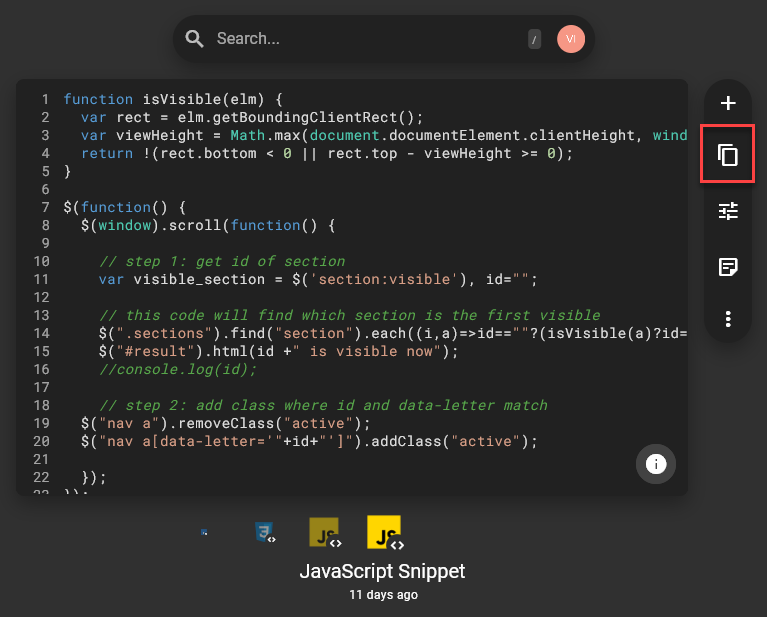This screenshot has width=767, height=617.
Task: Click the JavaScript Snippet title
Action: 383,572
